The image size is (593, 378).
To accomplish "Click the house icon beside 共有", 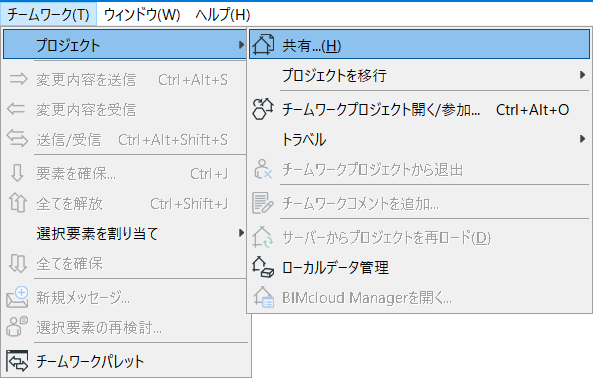I will (x=263, y=45).
